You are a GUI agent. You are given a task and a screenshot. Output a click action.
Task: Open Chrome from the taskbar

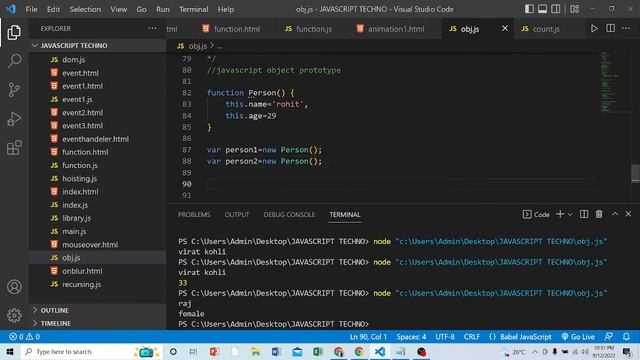(359, 351)
